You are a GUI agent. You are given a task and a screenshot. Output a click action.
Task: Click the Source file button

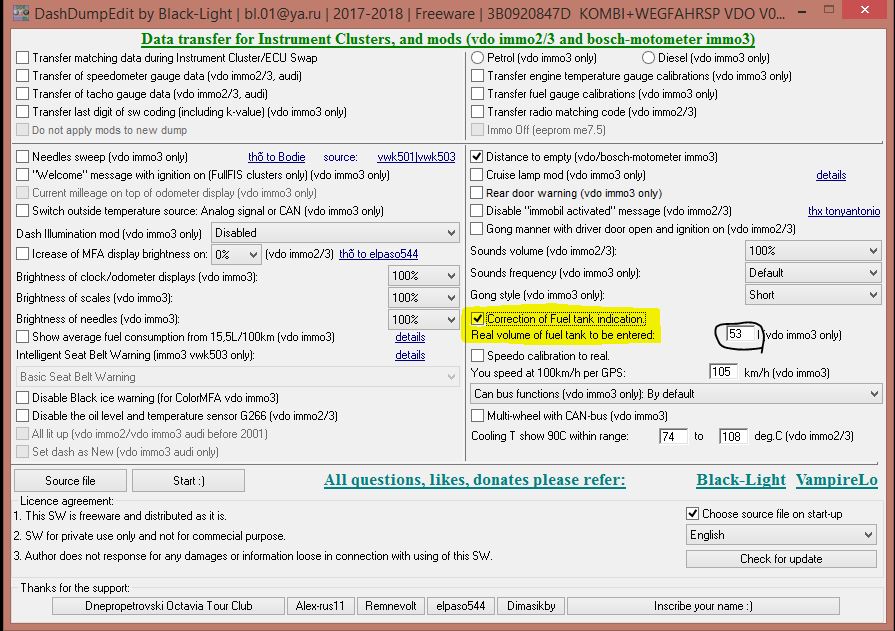[x=70, y=481]
